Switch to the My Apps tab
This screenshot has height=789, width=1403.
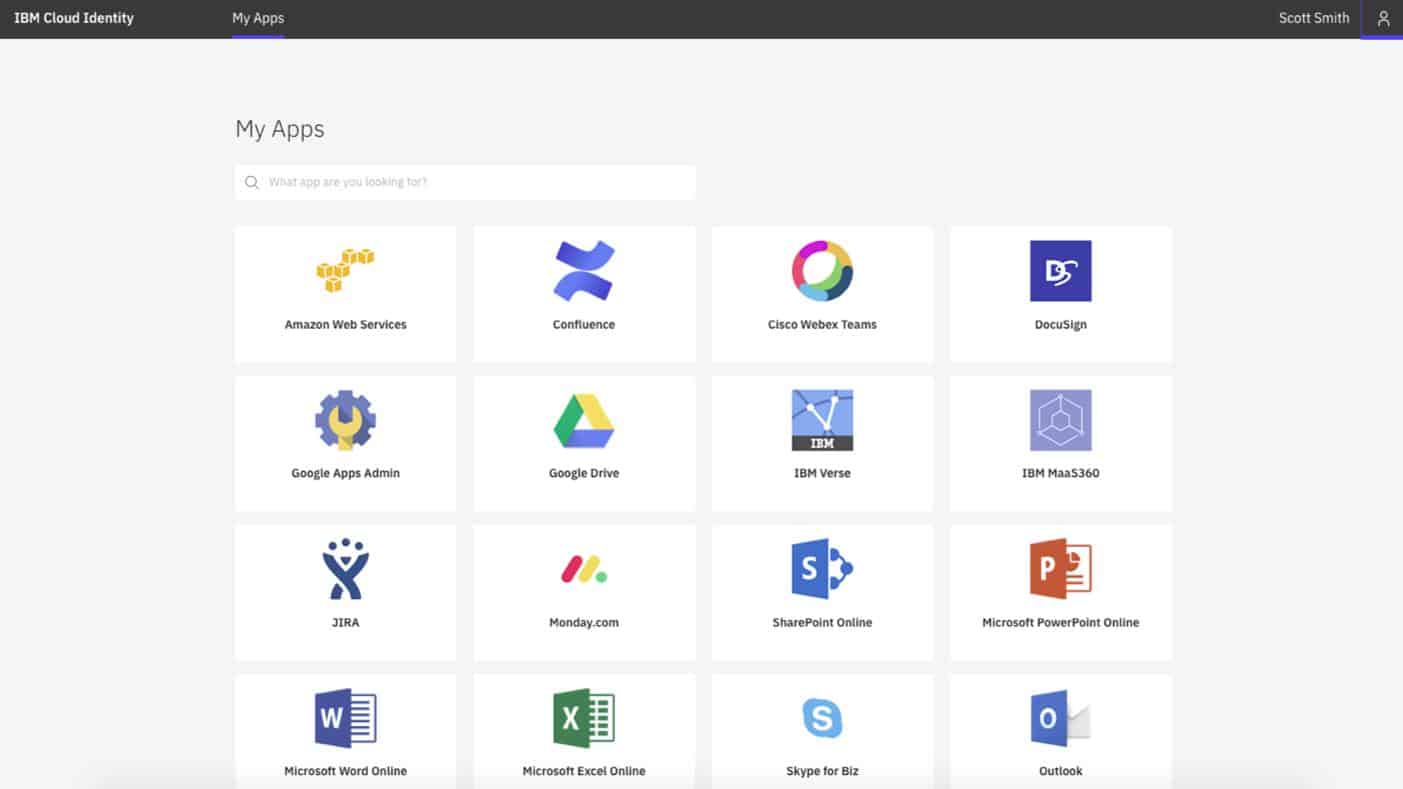point(258,18)
